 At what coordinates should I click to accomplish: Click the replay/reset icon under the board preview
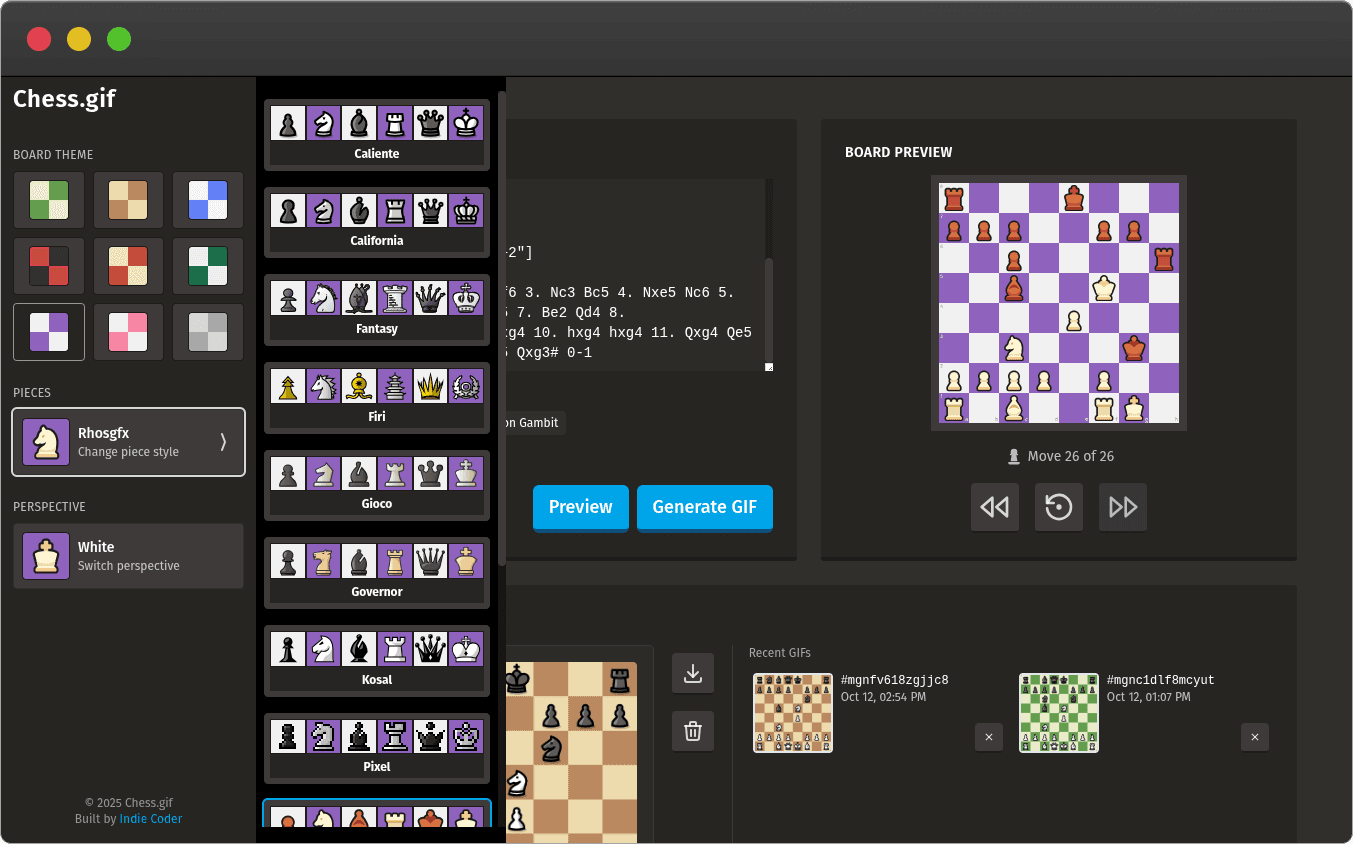1058,507
